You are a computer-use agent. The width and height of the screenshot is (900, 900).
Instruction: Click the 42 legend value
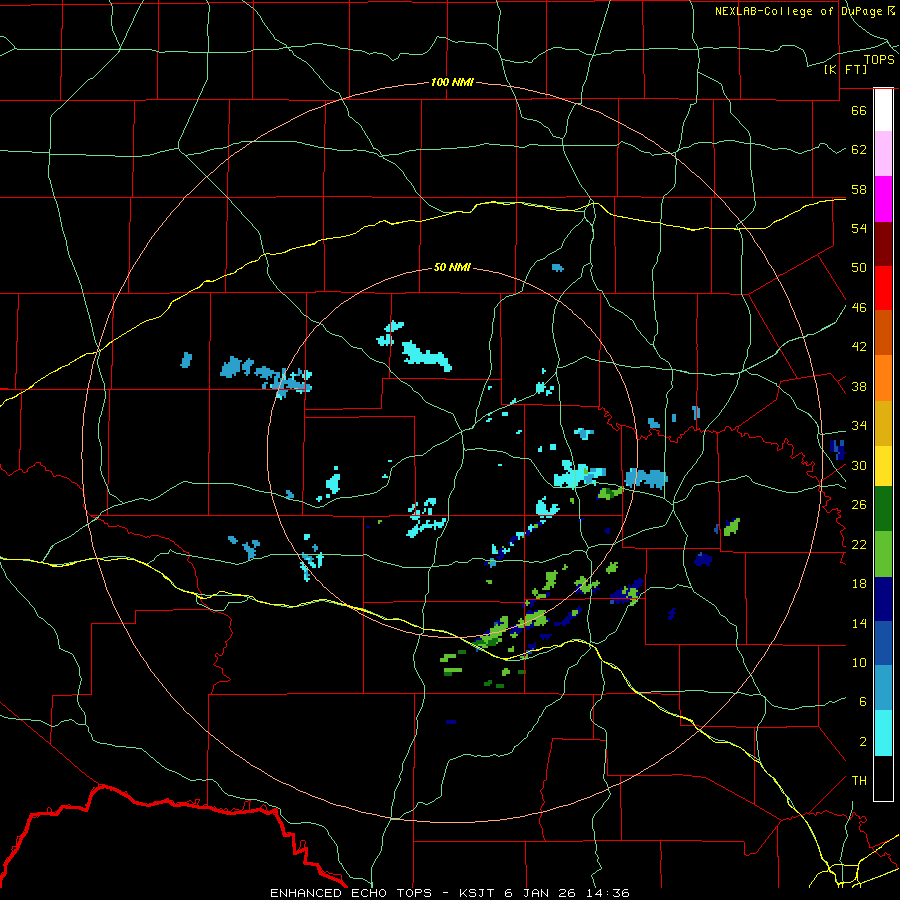pos(859,347)
